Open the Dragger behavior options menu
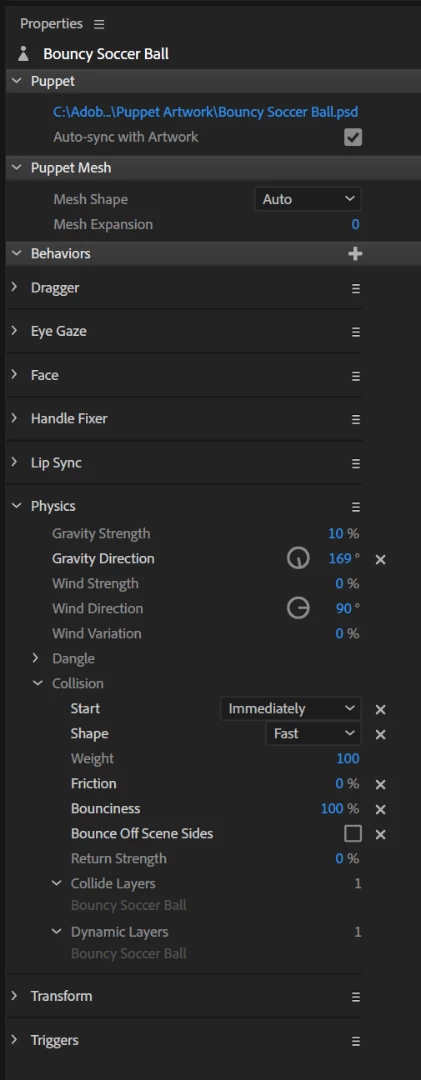Image resolution: width=421 pixels, height=1080 pixels. pyautogui.click(x=356, y=289)
